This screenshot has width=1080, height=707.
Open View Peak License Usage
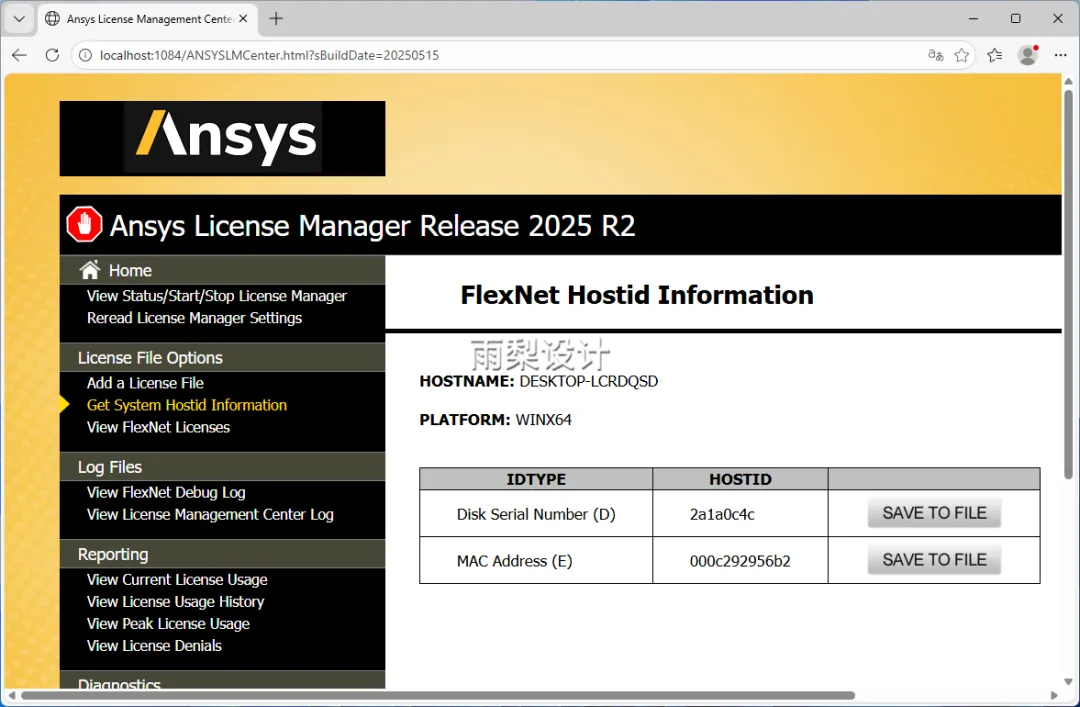pyautogui.click(x=168, y=624)
